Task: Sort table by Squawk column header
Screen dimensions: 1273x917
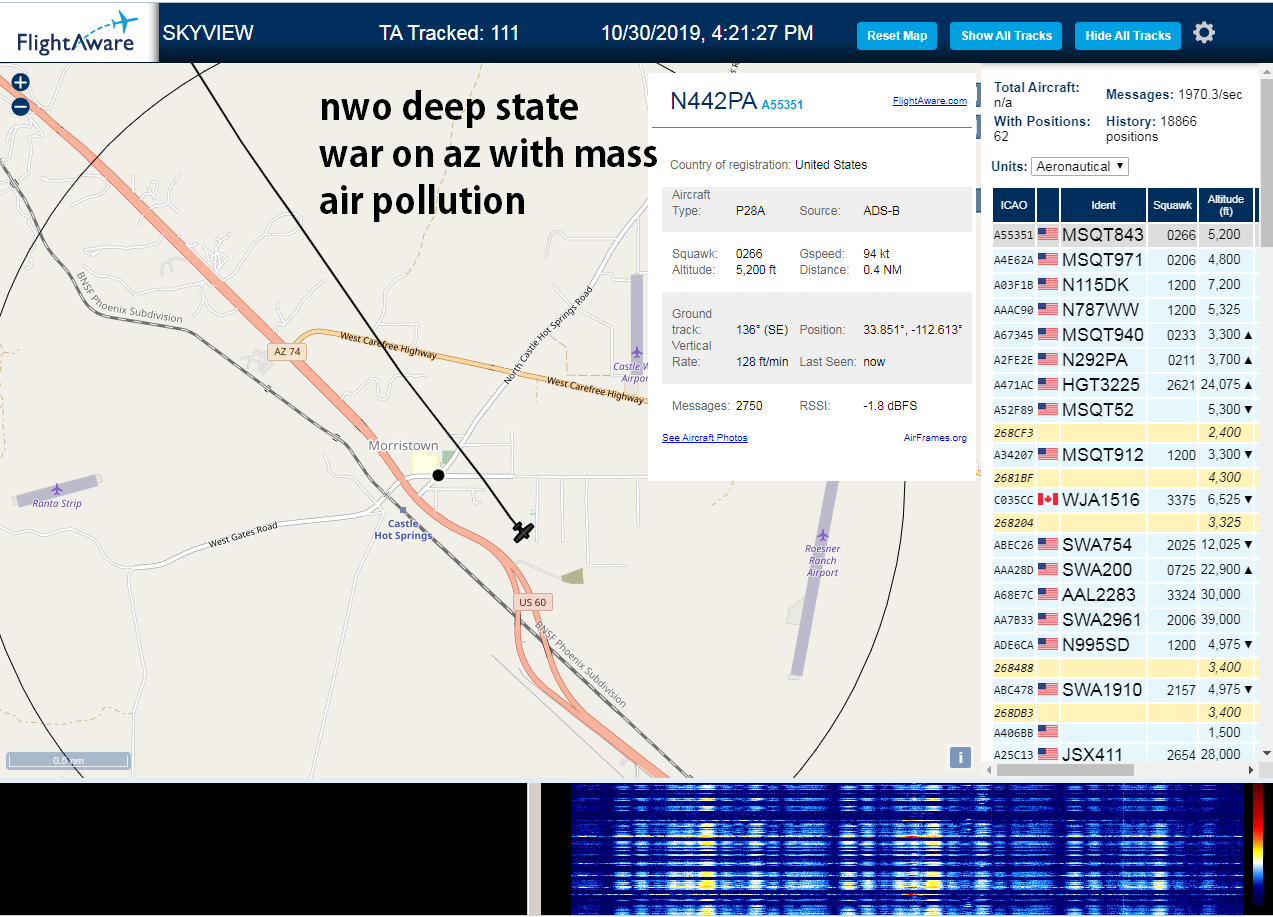Action: point(1172,205)
